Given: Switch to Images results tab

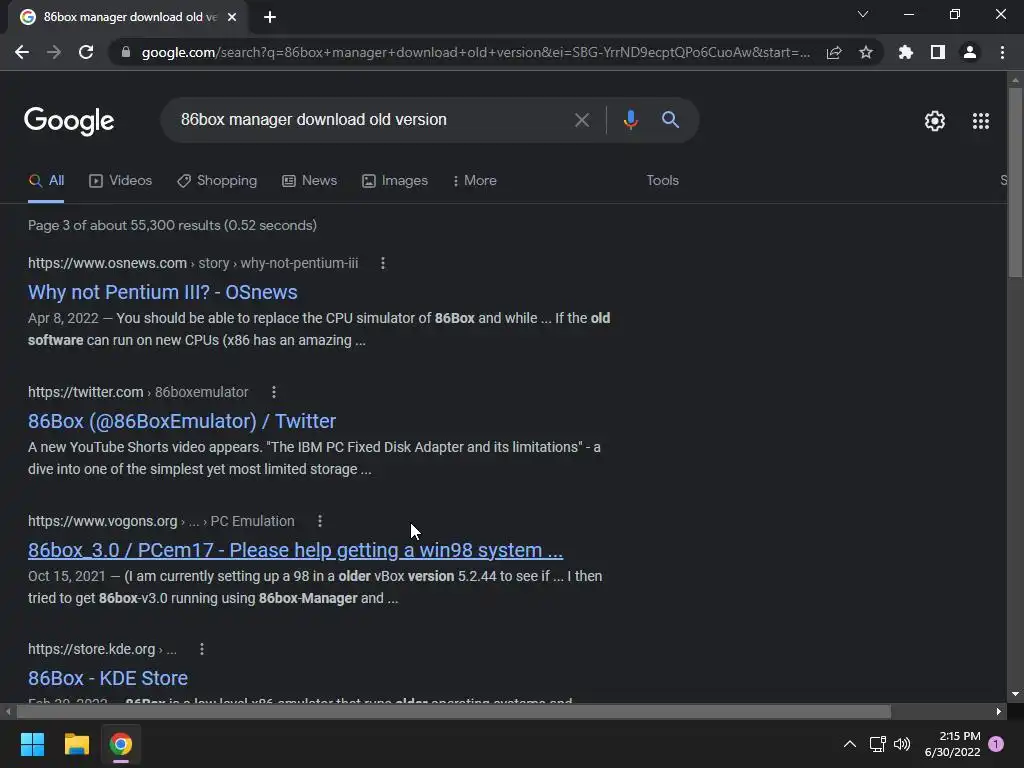Looking at the screenshot, I should [395, 181].
